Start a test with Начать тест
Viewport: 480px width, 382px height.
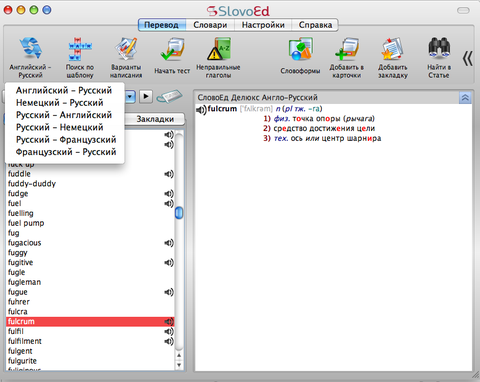point(172,49)
